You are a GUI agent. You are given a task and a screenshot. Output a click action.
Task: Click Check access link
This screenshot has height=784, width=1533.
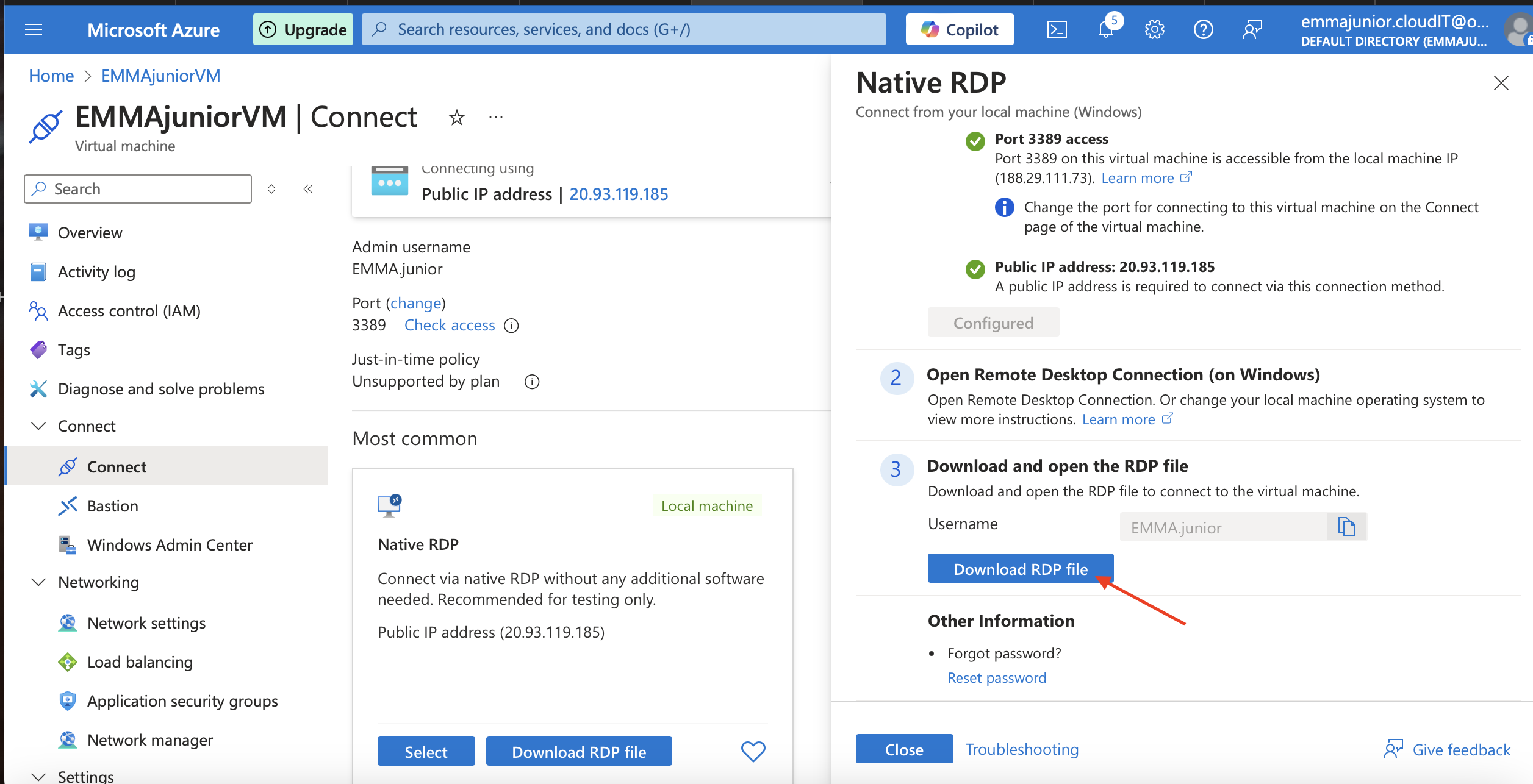[x=450, y=326]
